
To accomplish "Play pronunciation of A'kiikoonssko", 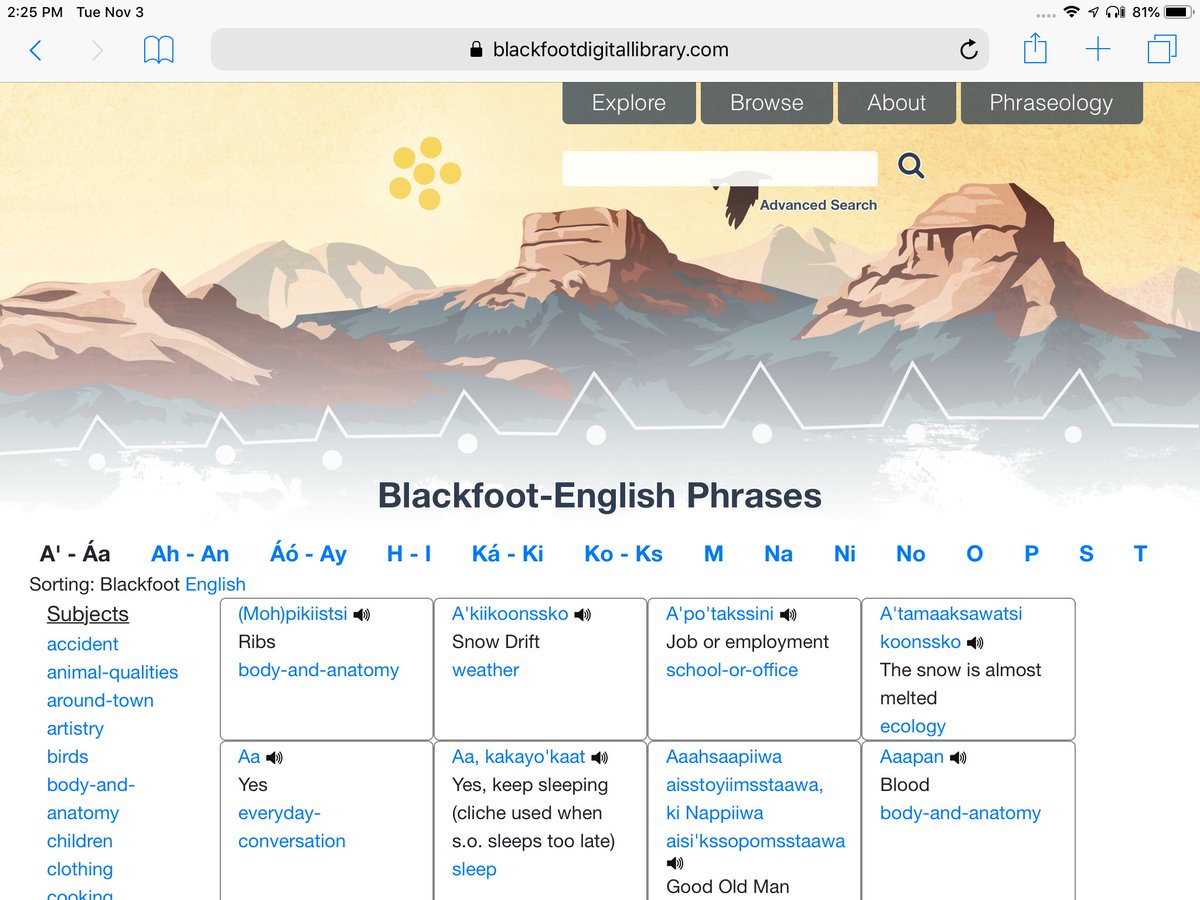I will tap(581, 614).
